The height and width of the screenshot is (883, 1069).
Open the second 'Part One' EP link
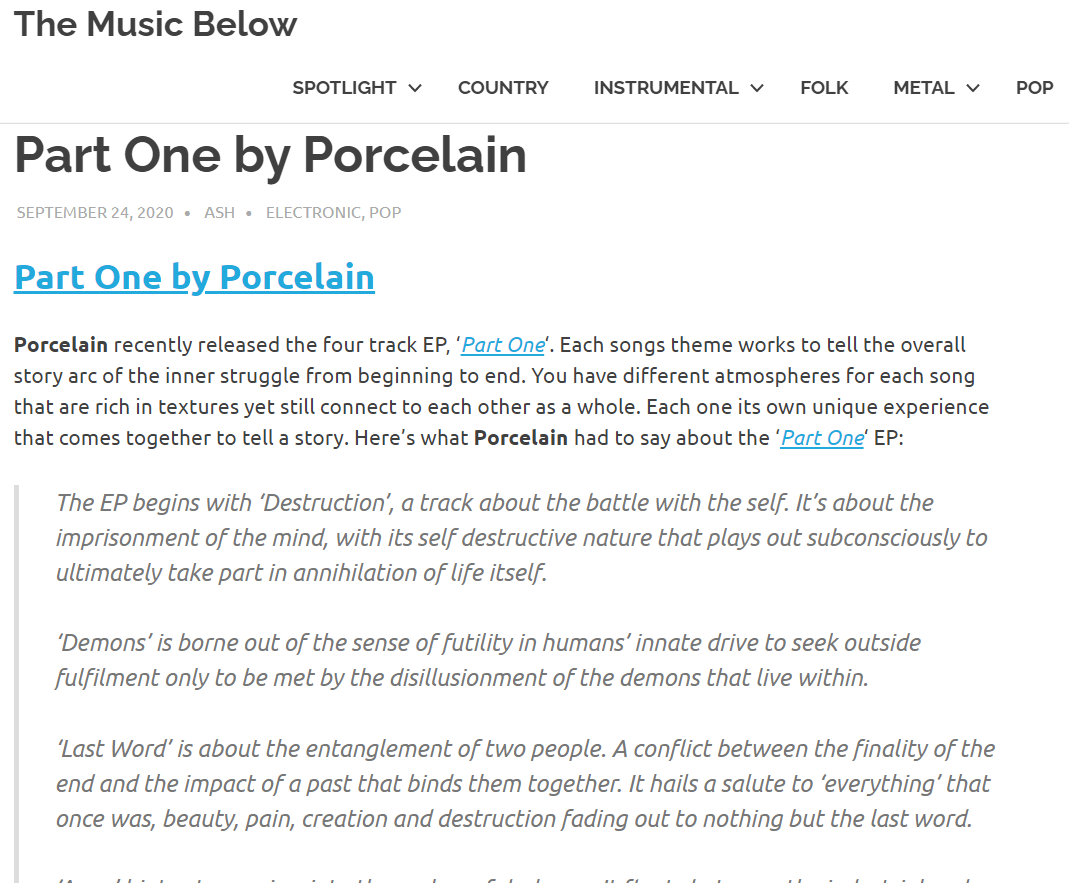tap(821, 437)
